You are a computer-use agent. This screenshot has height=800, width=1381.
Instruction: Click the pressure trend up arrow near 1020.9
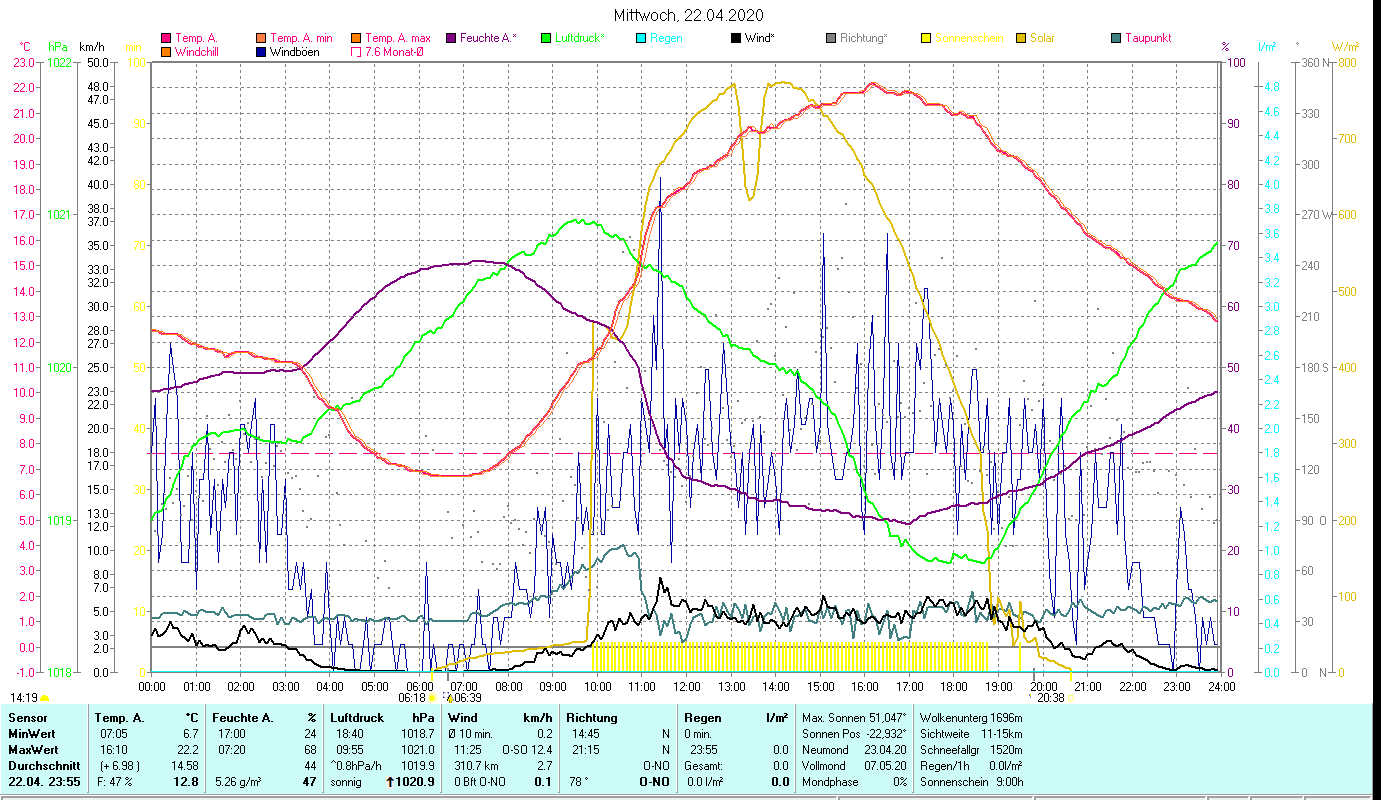click(x=390, y=781)
